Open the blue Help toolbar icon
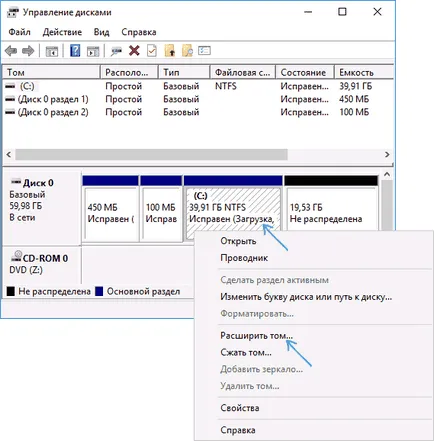The image size is (434, 441). coord(75,51)
